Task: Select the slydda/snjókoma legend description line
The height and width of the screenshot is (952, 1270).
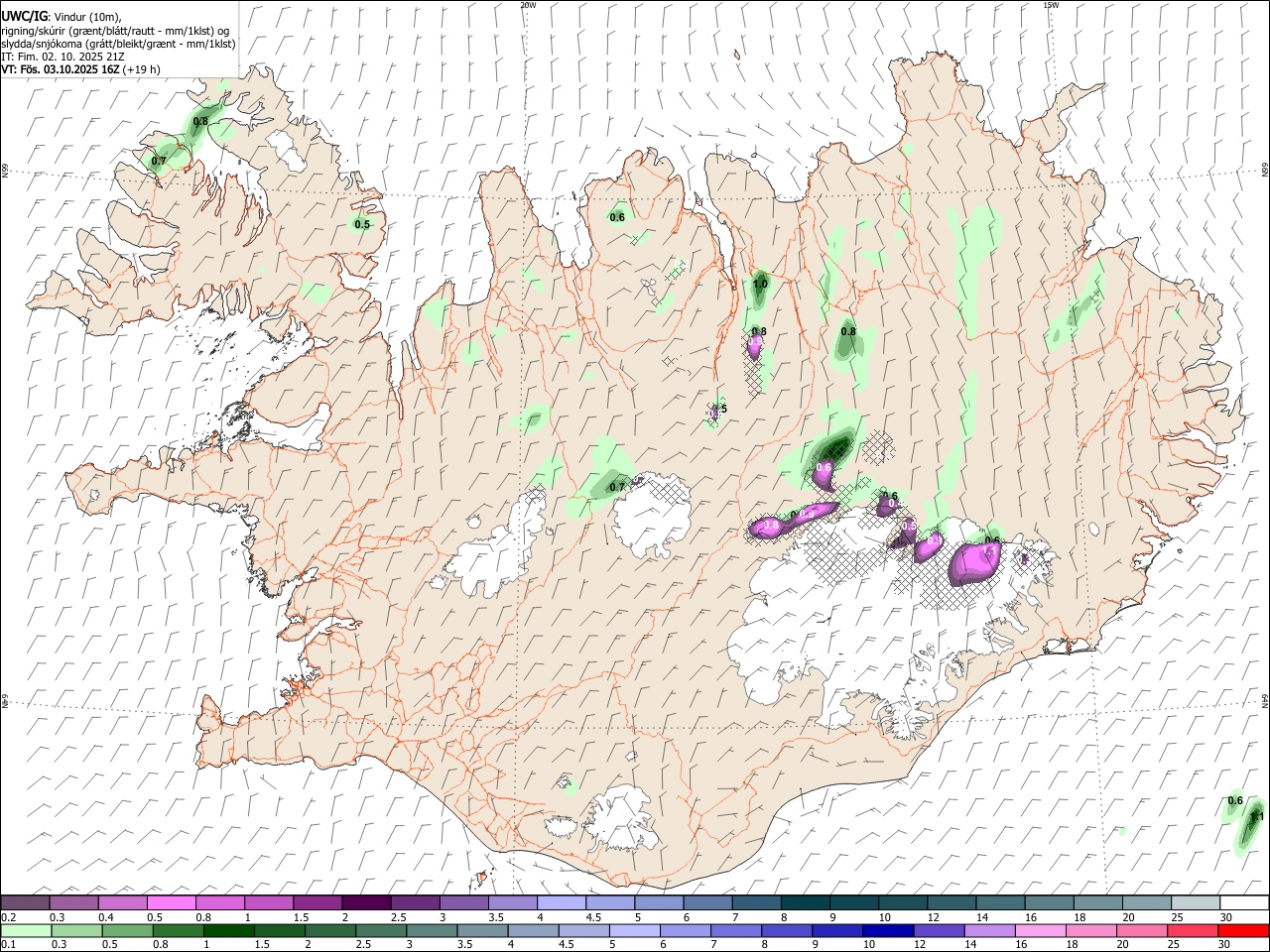Action: (x=118, y=44)
